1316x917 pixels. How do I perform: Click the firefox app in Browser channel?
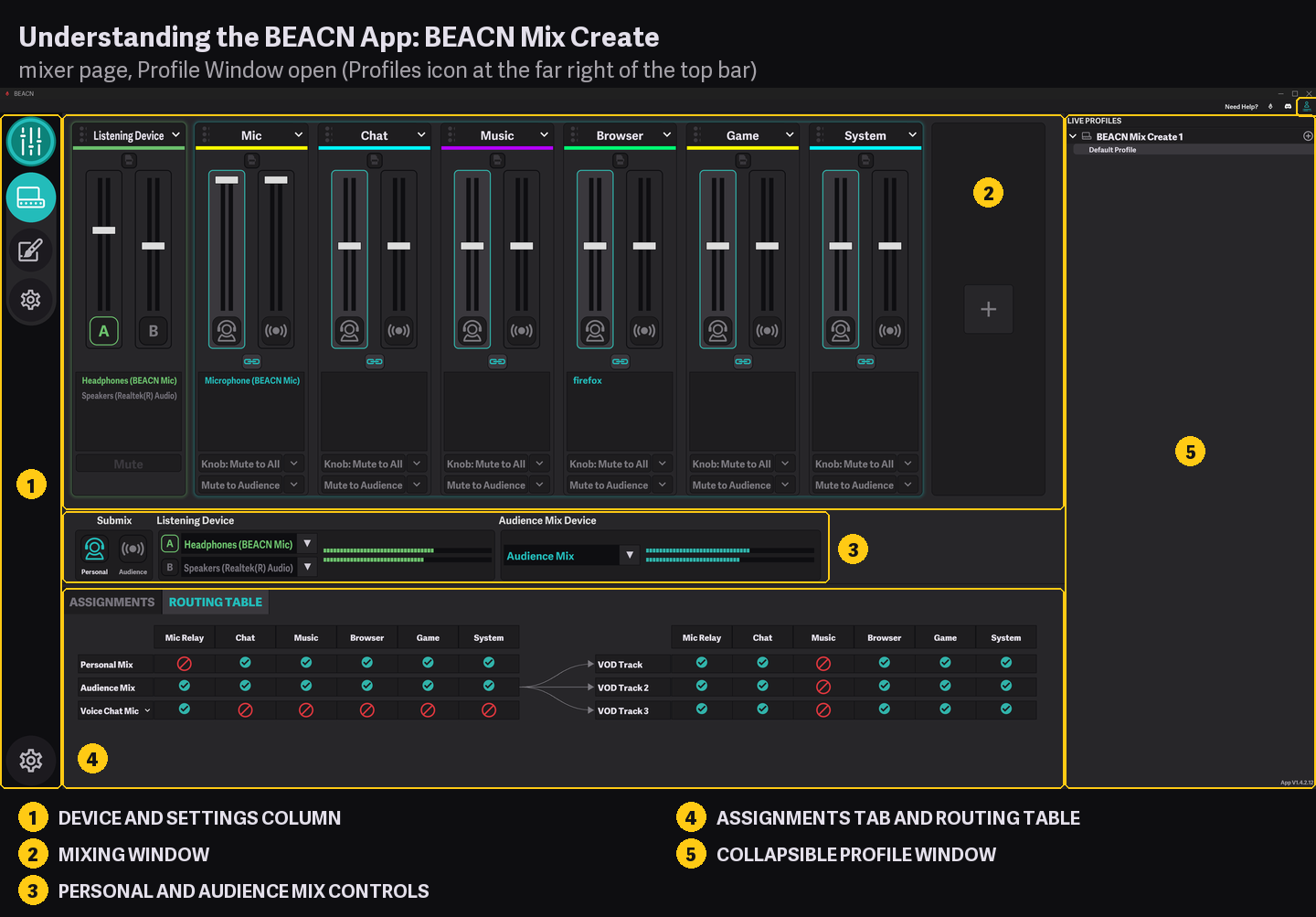(x=588, y=380)
